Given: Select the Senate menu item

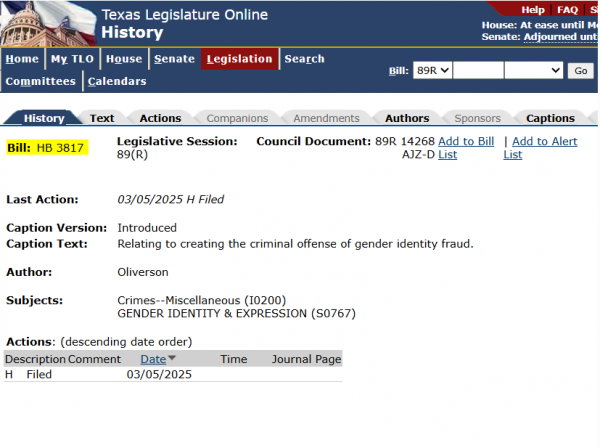Looking at the screenshot, I should tap(175, 59).
